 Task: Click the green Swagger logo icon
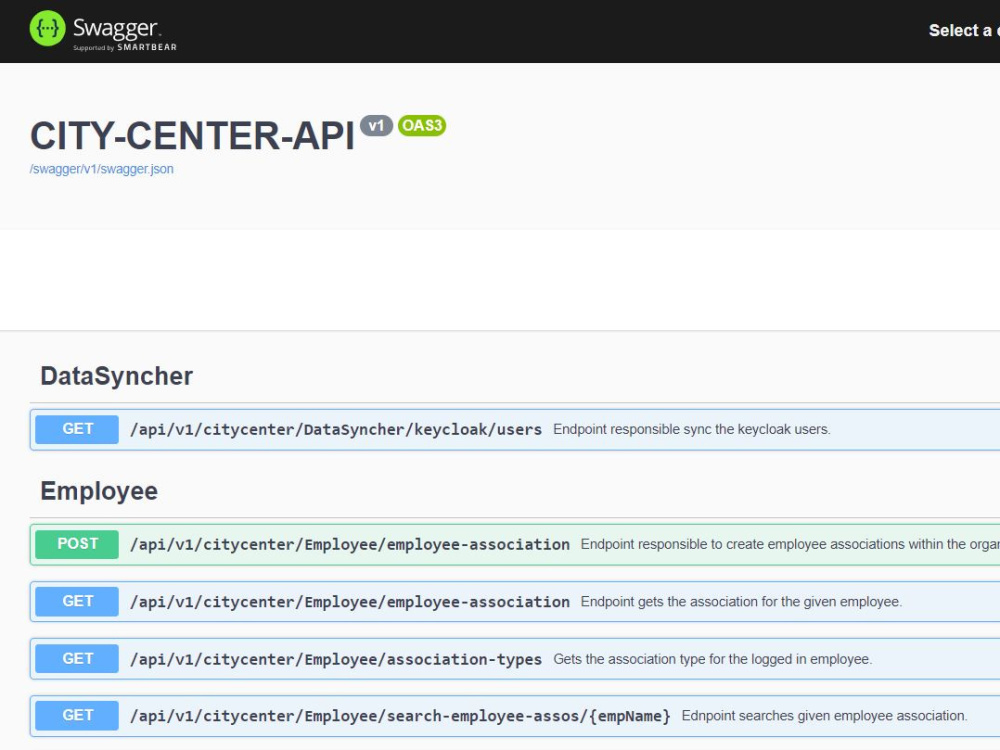(x=47, y=29)
